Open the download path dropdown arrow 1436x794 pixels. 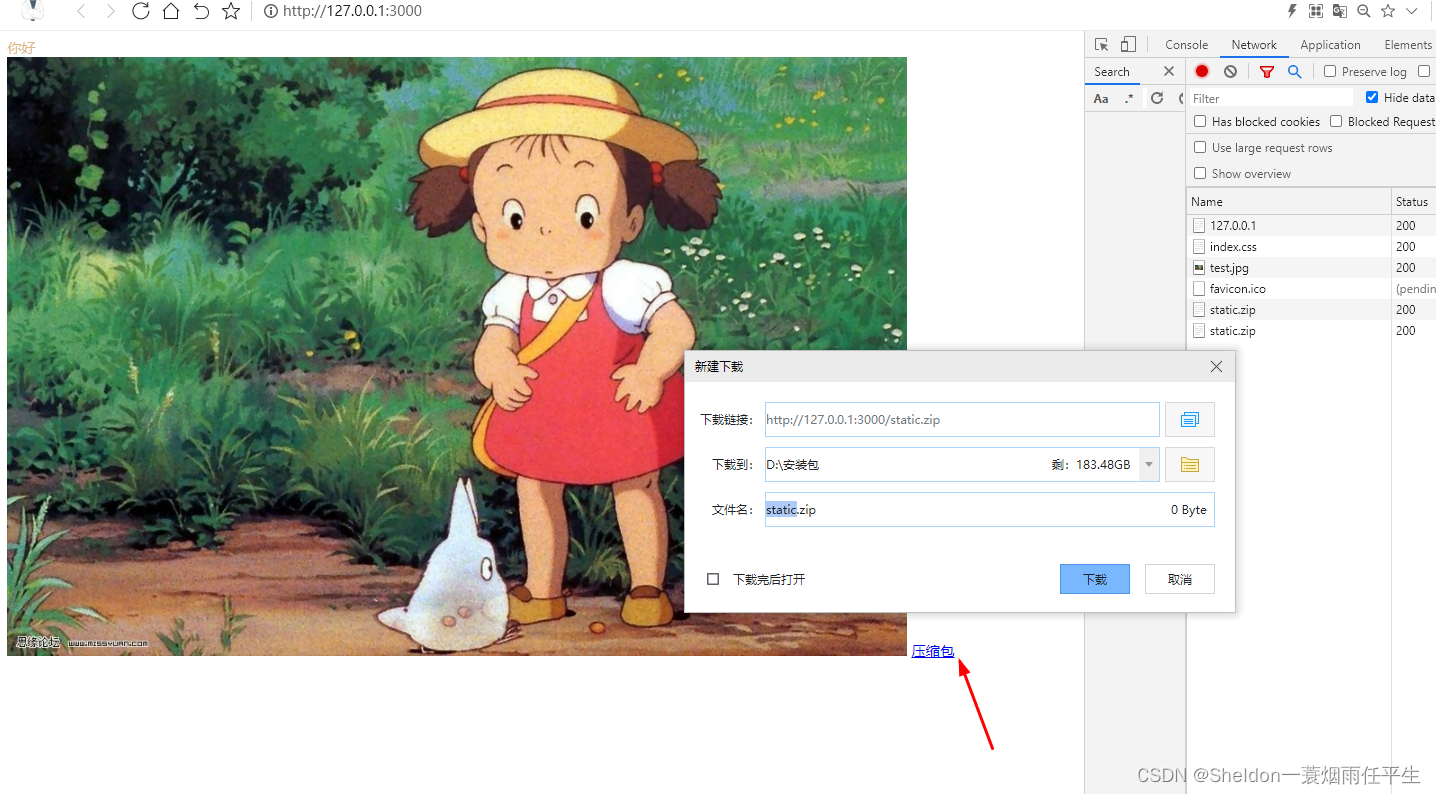1149,464
